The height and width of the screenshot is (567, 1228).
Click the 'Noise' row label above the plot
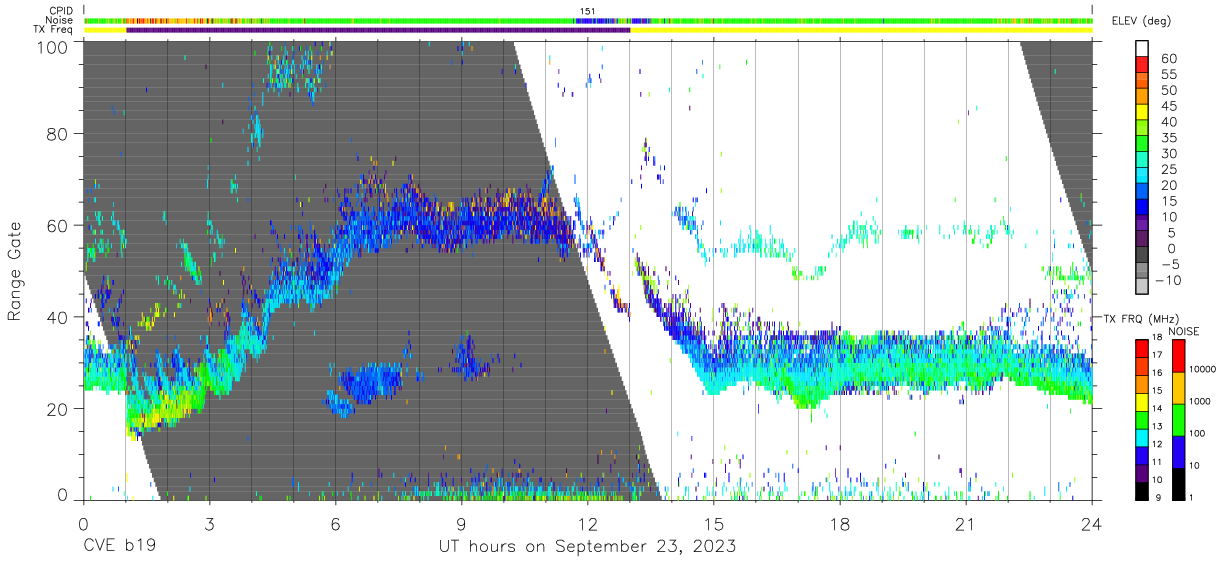tap(61, 20)
